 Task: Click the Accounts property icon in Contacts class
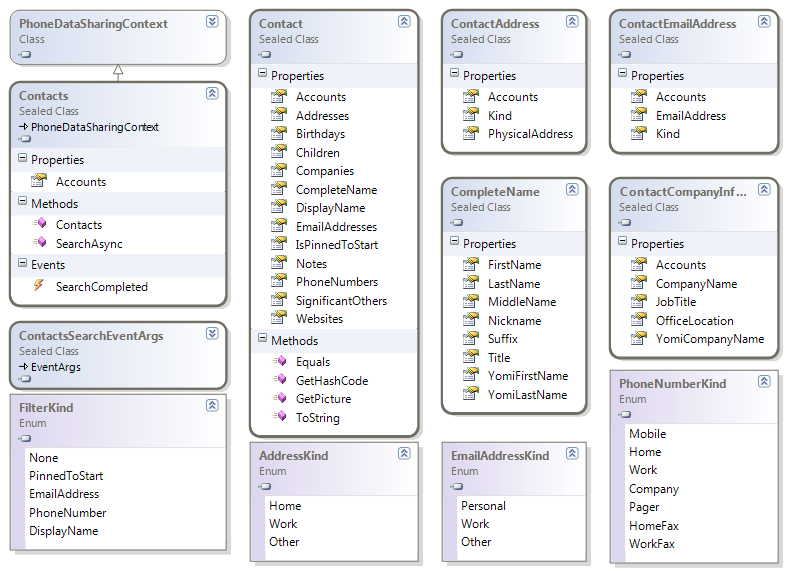[x=39, y=180]
